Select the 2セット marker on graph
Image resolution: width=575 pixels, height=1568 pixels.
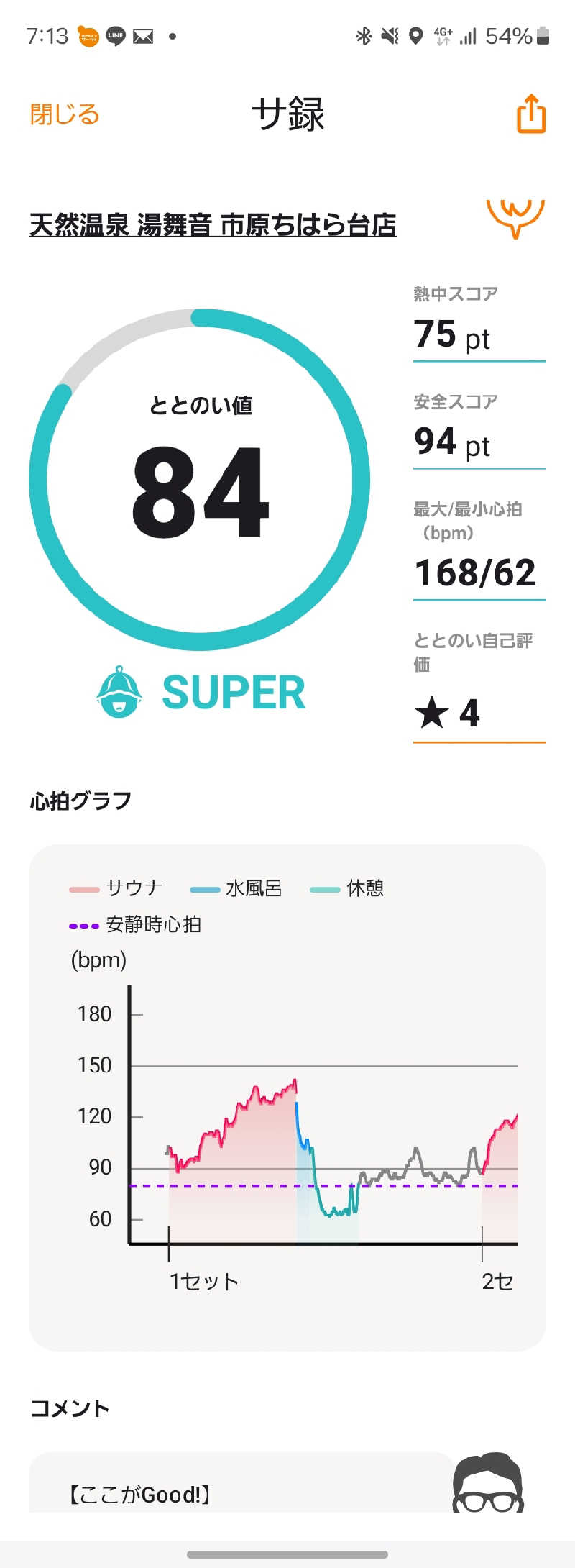pyautogui.click(x=497, y=1281)
